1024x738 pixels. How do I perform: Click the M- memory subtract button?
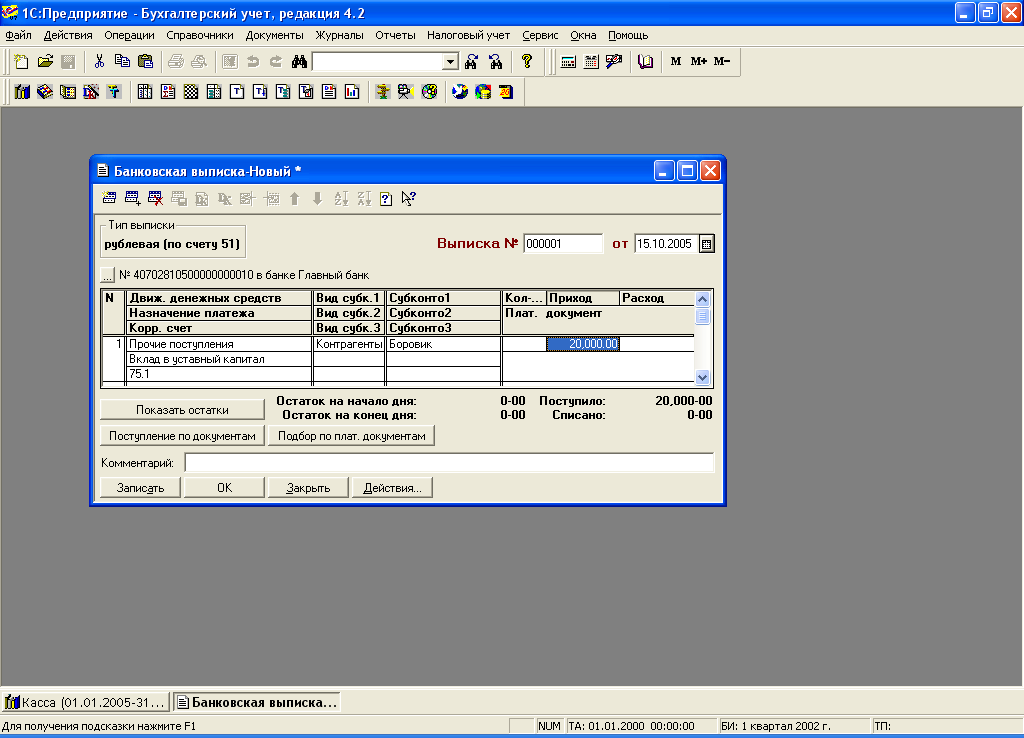tap(722, 61)
